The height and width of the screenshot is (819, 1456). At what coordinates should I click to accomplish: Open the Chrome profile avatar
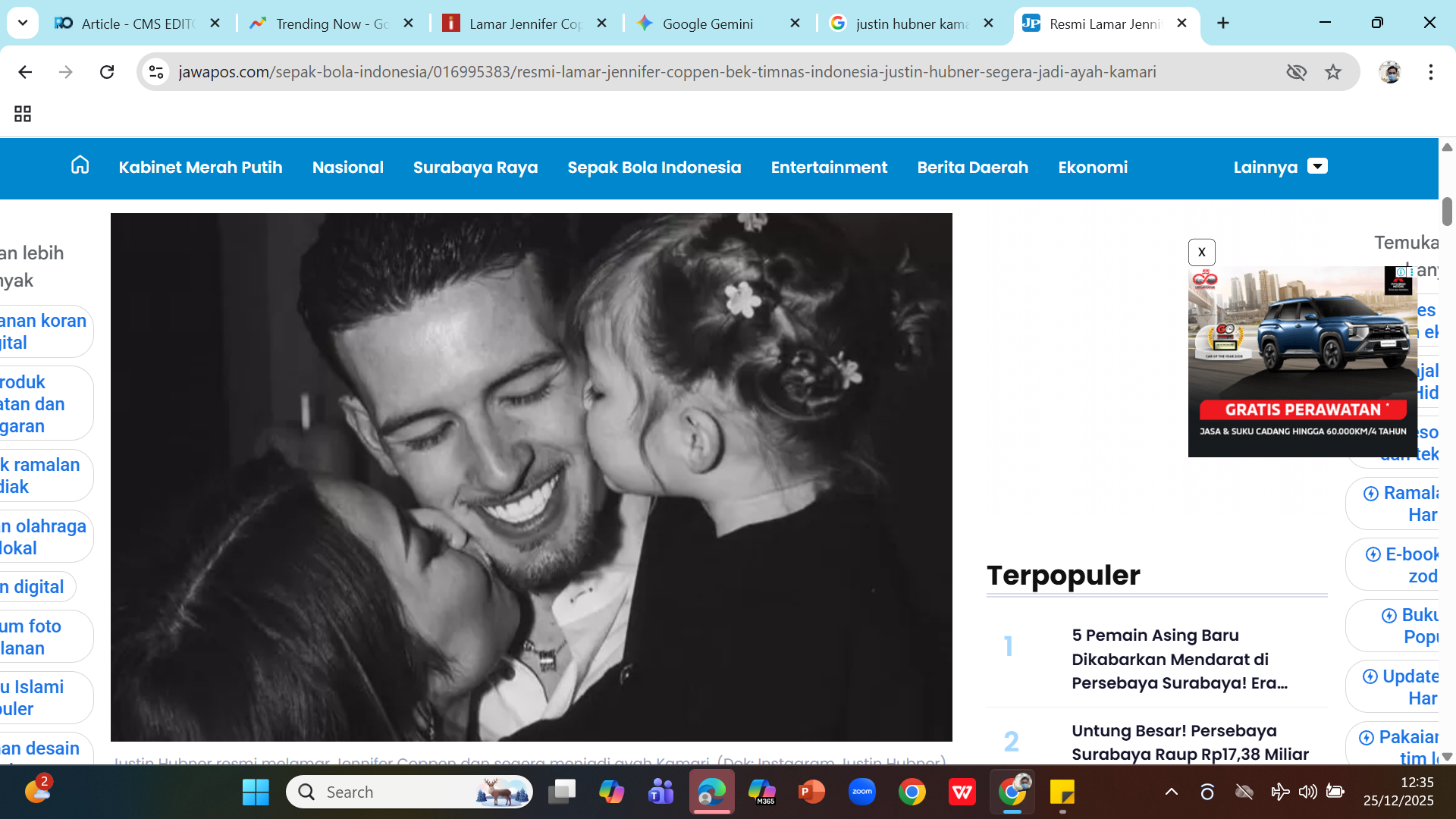[x=1389, y=72]
